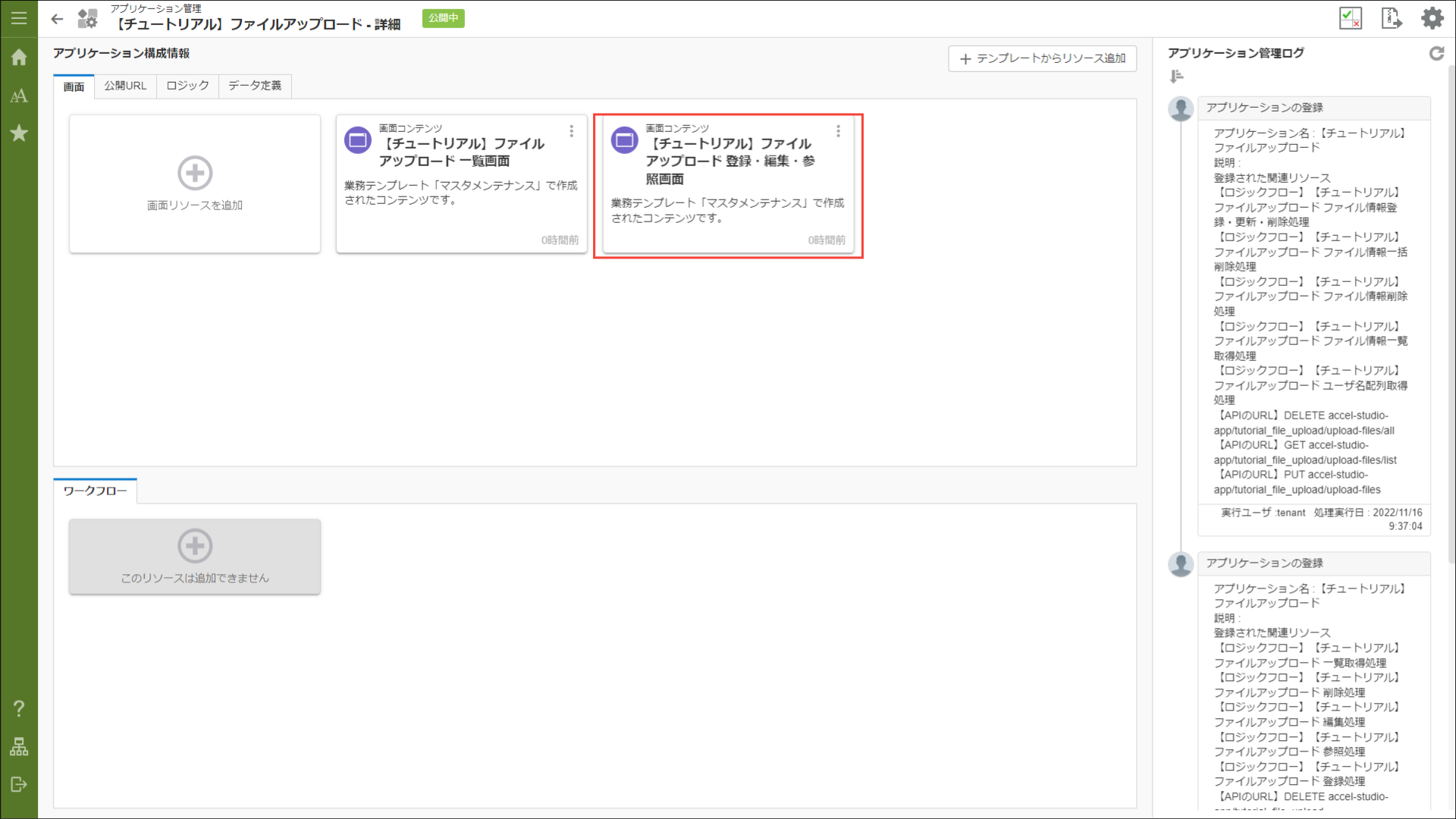Switch to the ロジック tab

click(x=187, y=86)
